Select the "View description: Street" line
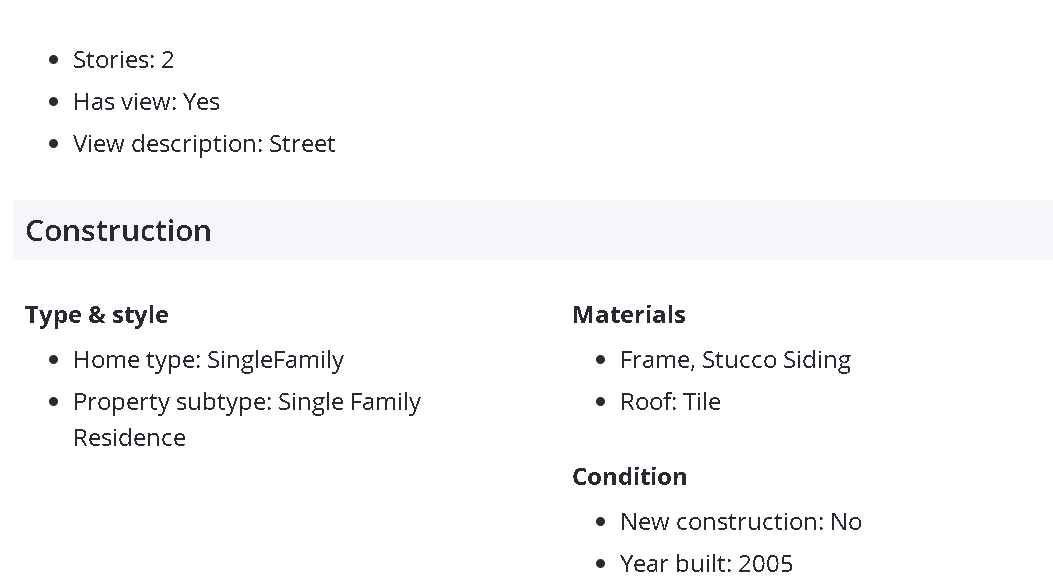The width and height of the screenshot is (1053, 585). tap(204, 144)
